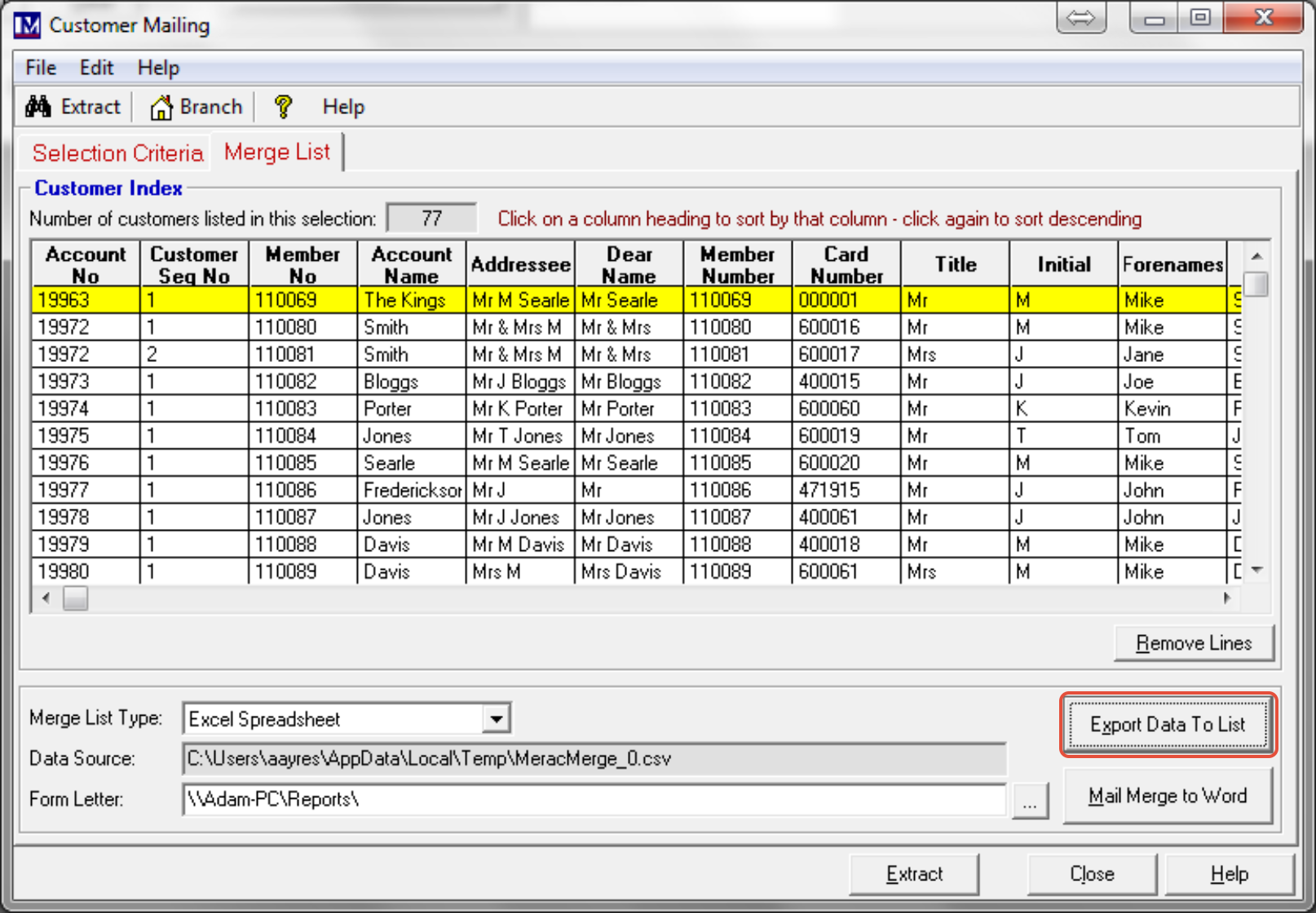The image size is (1316, 913).
Task: Click the double-arrow resize icon in title bar
Action: (x=1080, y=18)
